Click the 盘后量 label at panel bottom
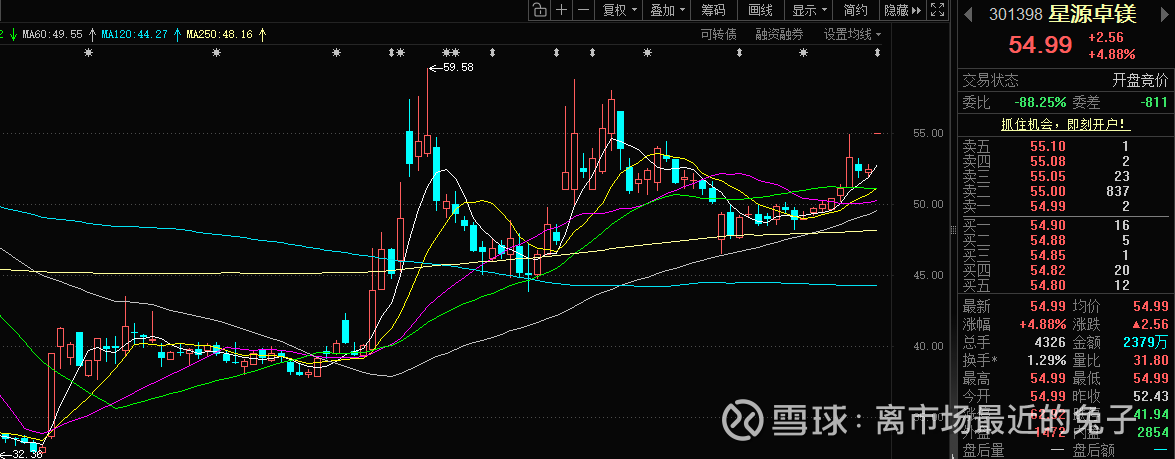Image resolution: width=1175 pixels, height=459 pixels. (983, 450)
